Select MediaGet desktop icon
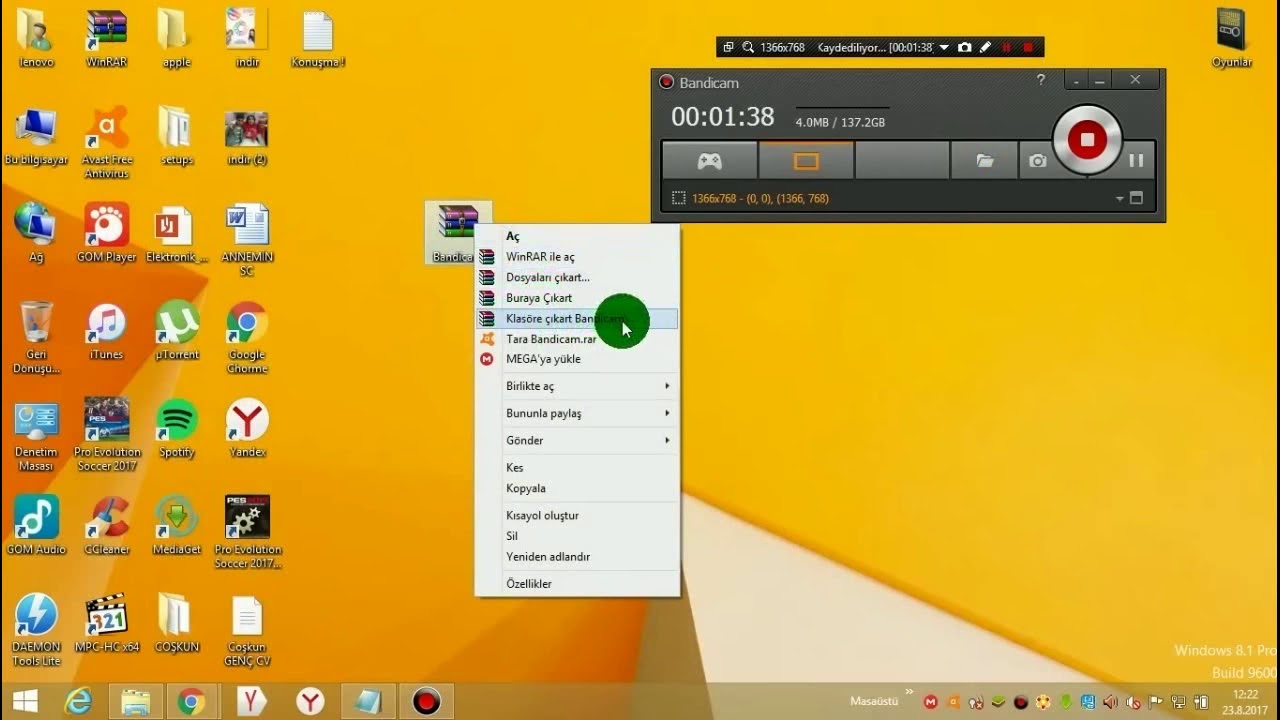 point(177,525)
